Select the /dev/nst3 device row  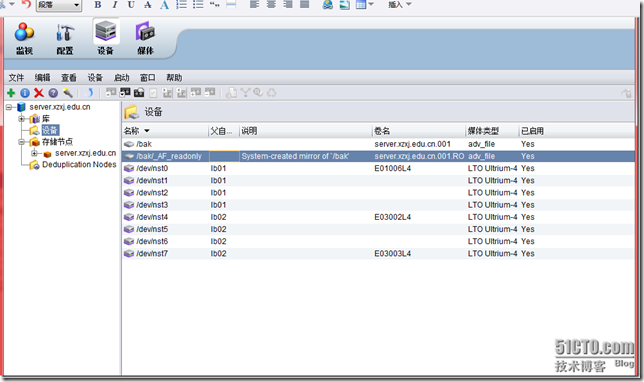click(378, 205)
